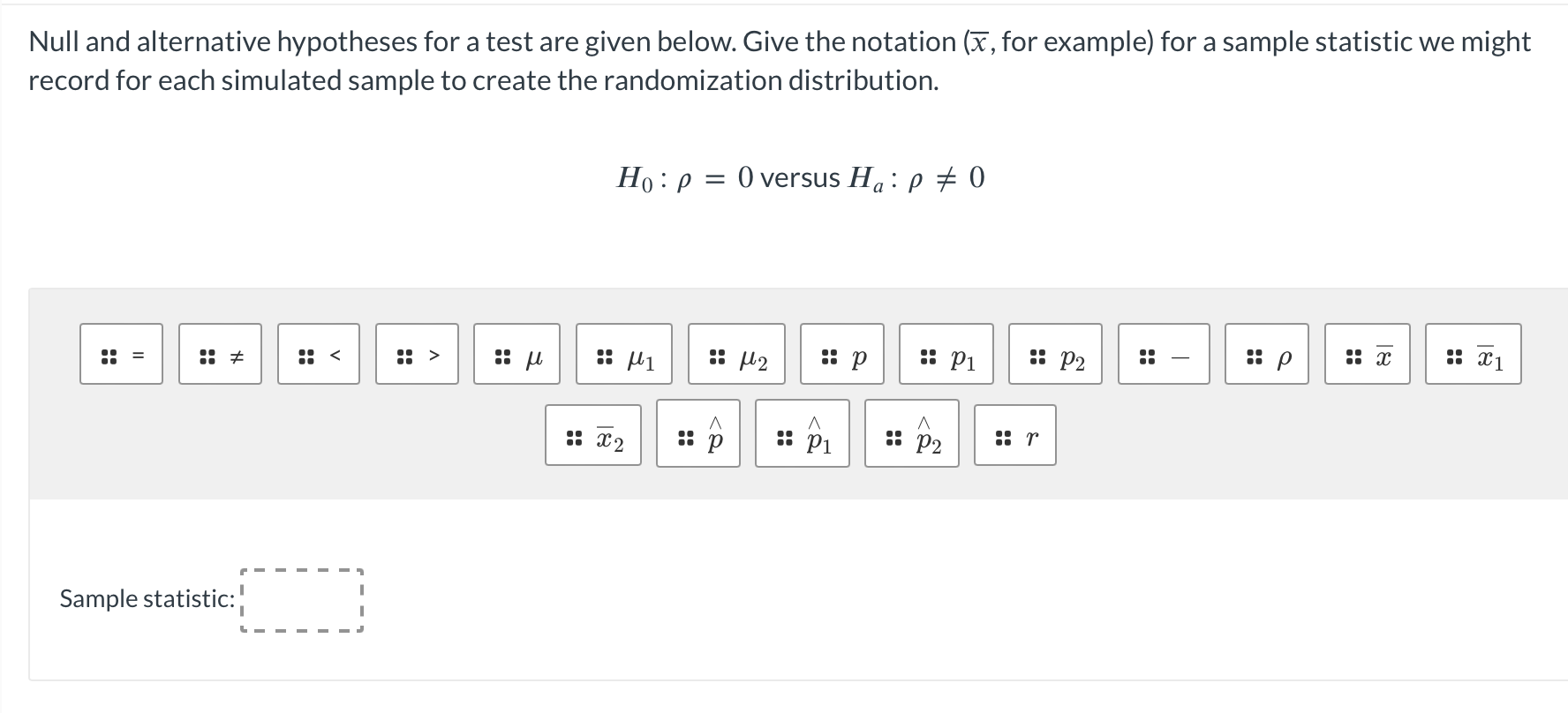This screenshot has height=713, width=1568.
Task: Click the rho (ρ) tile
Action: (1266, 354)
